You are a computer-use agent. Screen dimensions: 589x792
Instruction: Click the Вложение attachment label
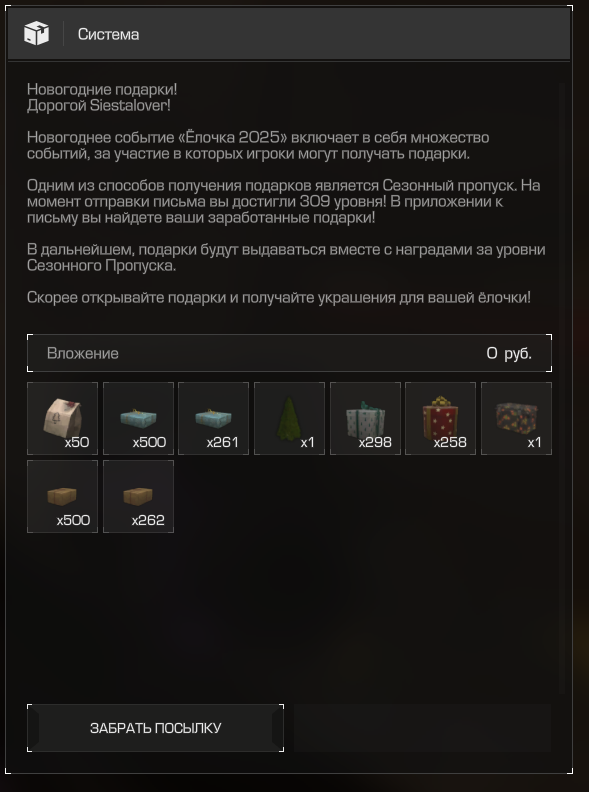pos(83,353)
